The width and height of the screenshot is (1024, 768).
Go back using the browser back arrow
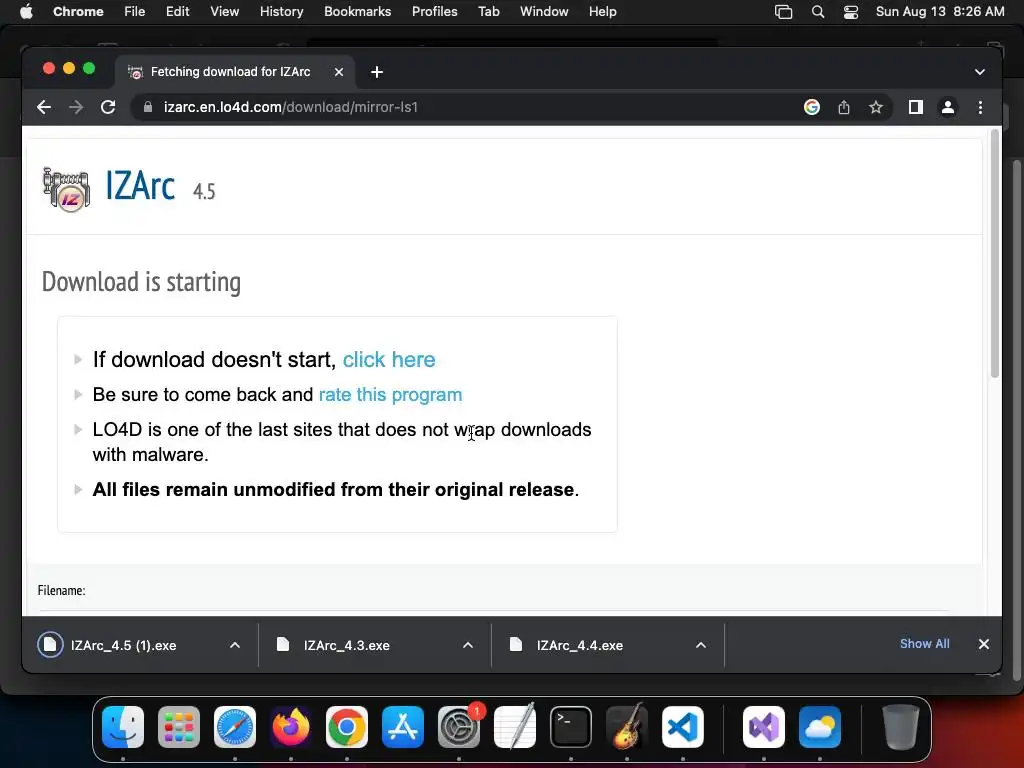[x=44, y=107]
